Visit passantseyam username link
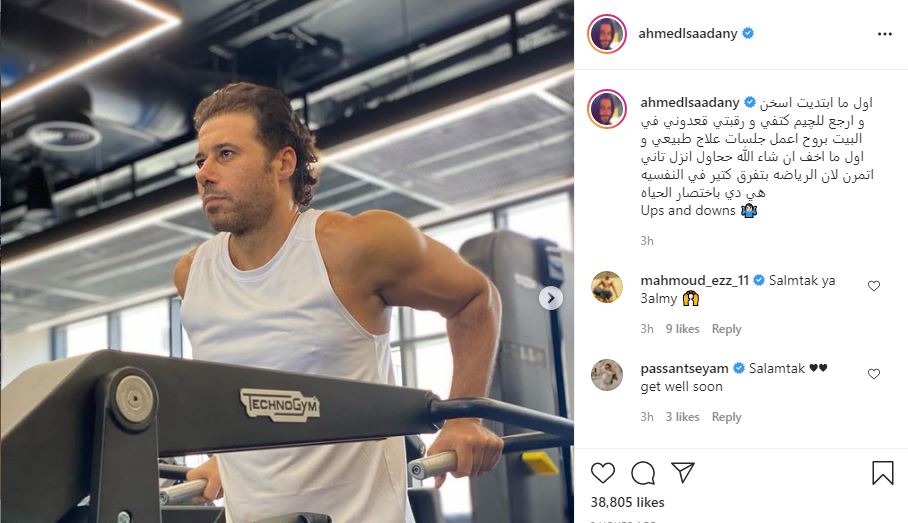This screenshot has height=523, width=908. [x=684, y=368]
